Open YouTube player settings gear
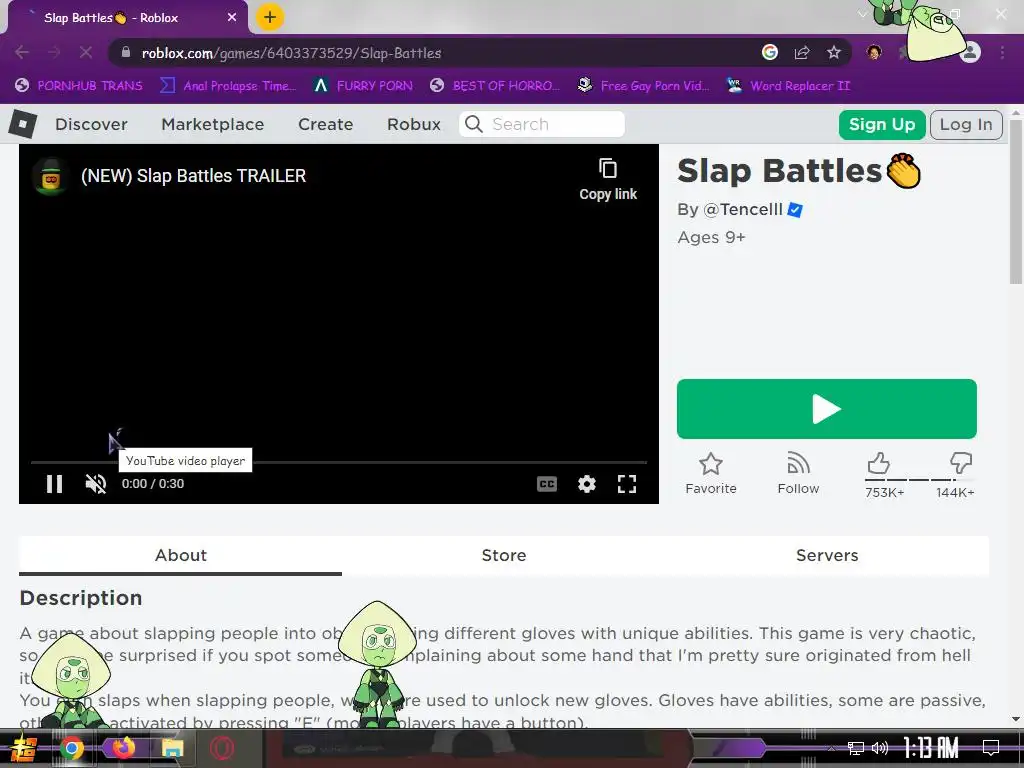1024x768 pixels. pyautogui.click(x=586, y=484)
